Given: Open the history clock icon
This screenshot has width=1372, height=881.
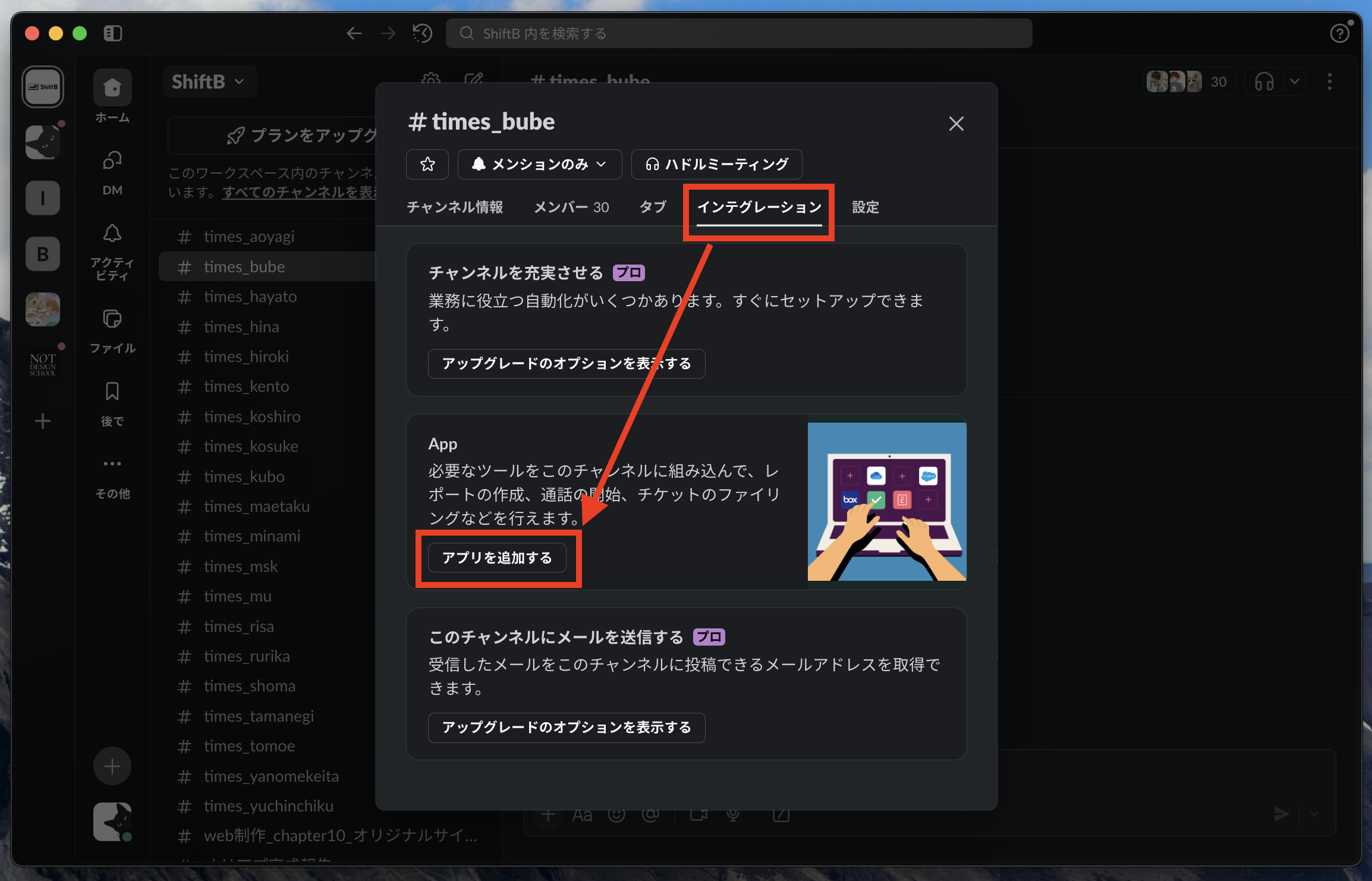Looking at the screenshot, I should click(x=422, y=33).
